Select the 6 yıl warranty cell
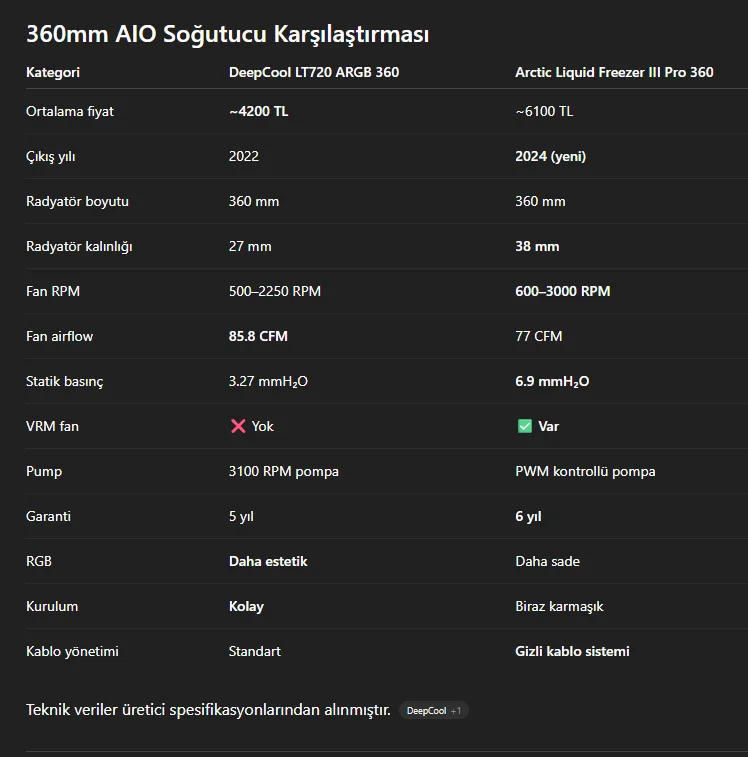Image resolution: width=748 pixels, height=757 pixels. tap(528, 516)
